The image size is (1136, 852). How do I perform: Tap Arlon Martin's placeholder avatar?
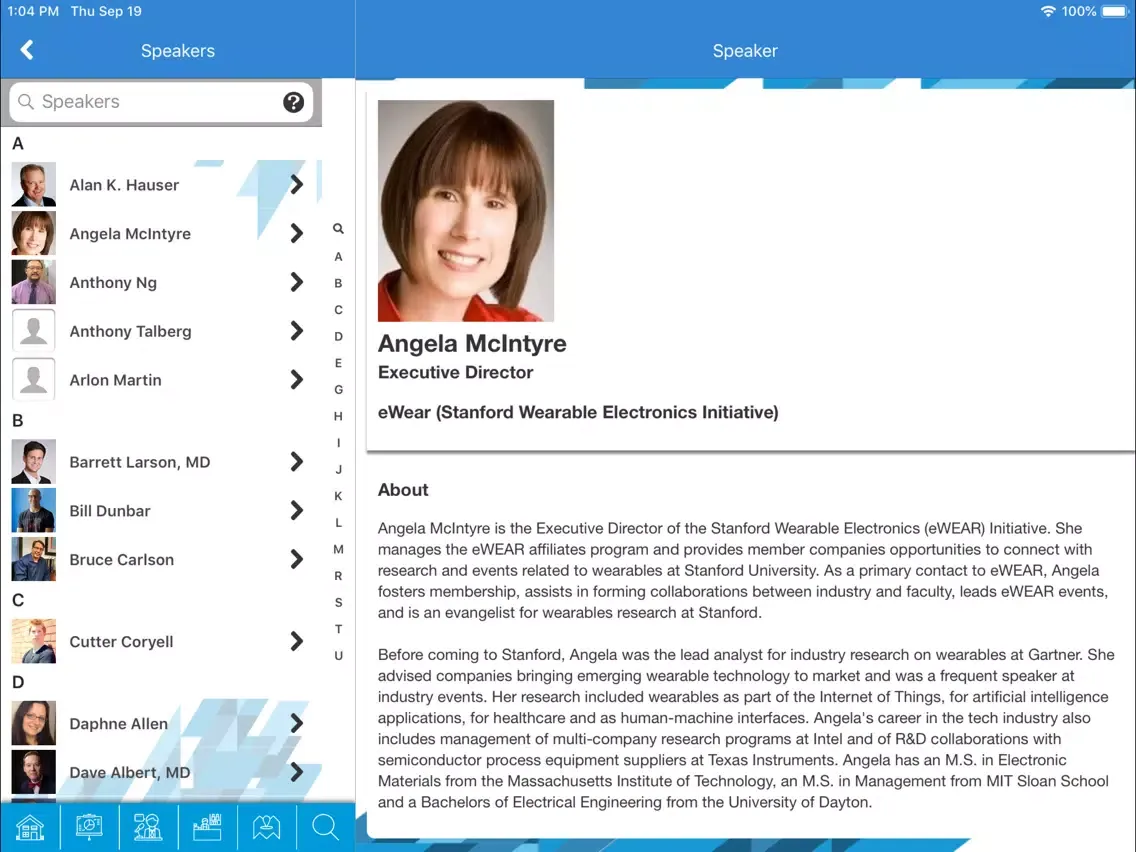(x=33, y=379)
